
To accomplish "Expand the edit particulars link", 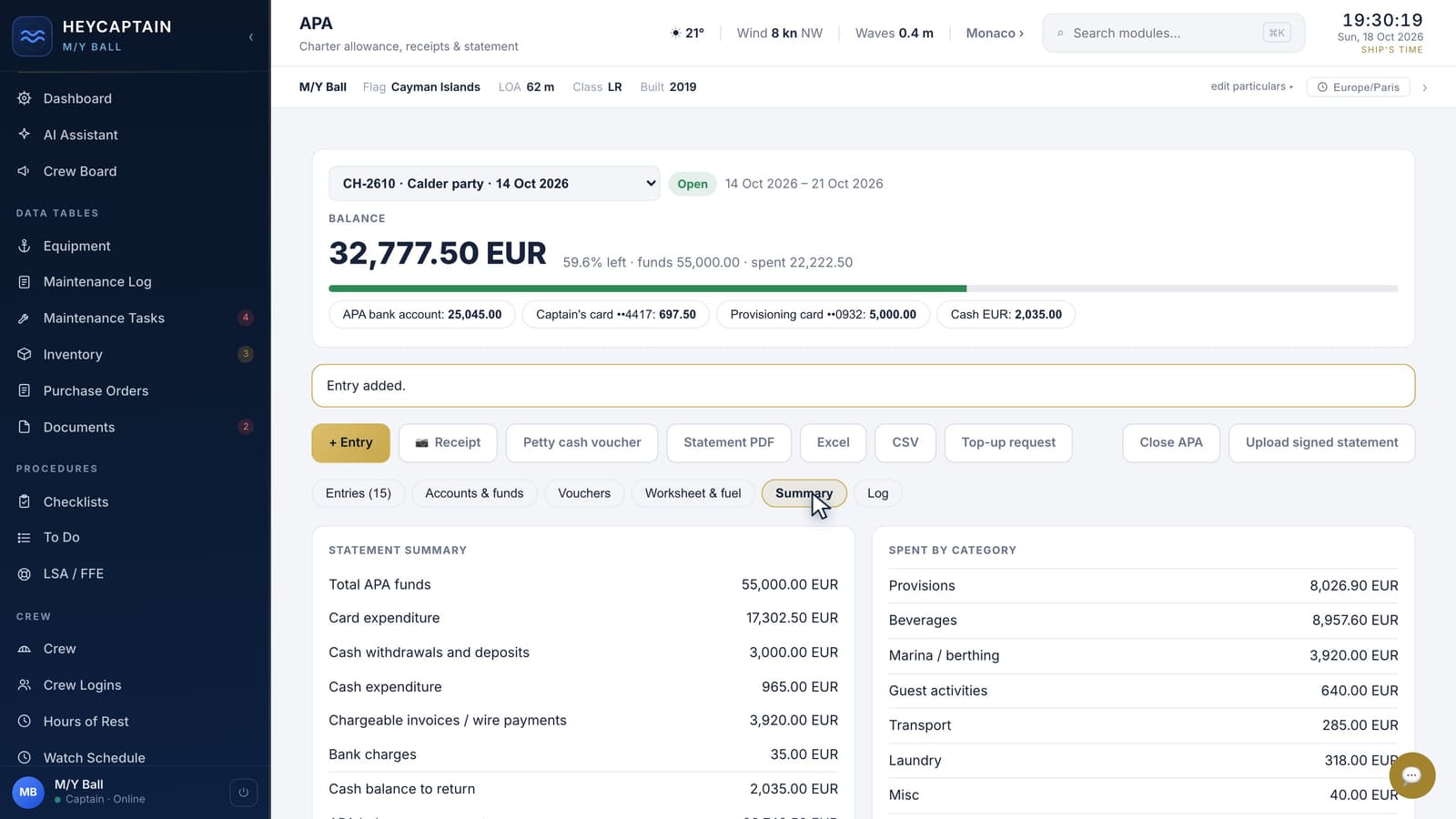I will click(x=1251, y=86).
